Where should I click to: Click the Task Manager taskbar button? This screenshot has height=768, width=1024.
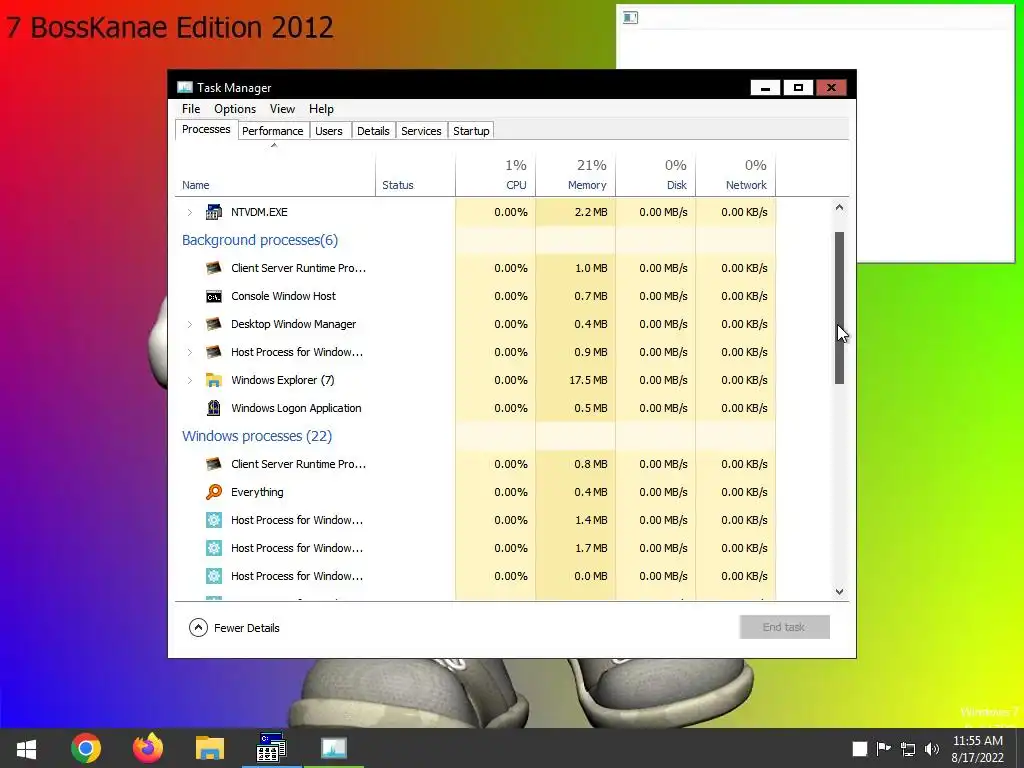[x=334, y=748]
